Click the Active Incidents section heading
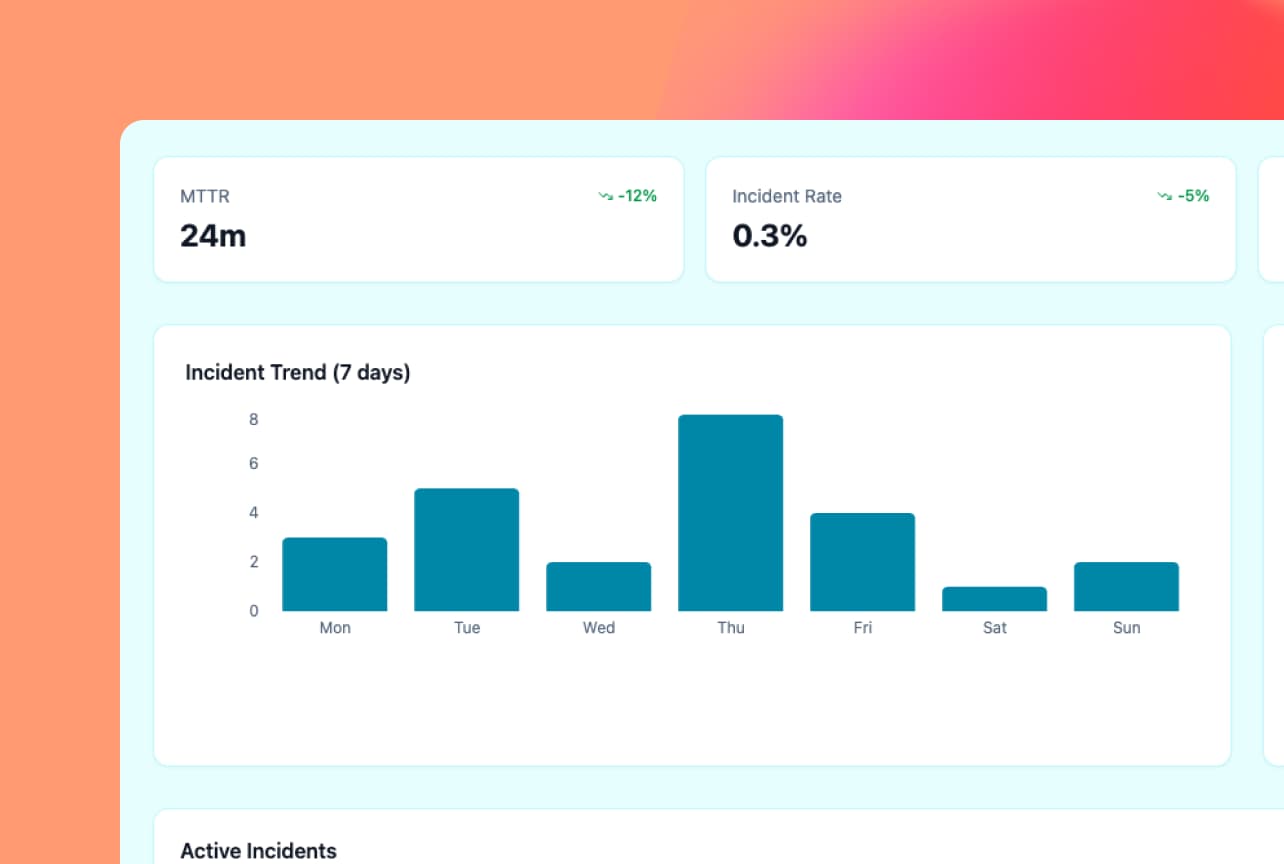 [258, 851]
